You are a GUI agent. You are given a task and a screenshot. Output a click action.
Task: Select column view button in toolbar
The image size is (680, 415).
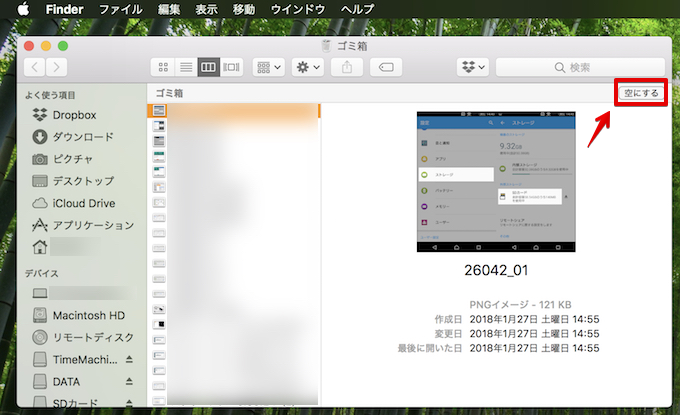[208, 67]
